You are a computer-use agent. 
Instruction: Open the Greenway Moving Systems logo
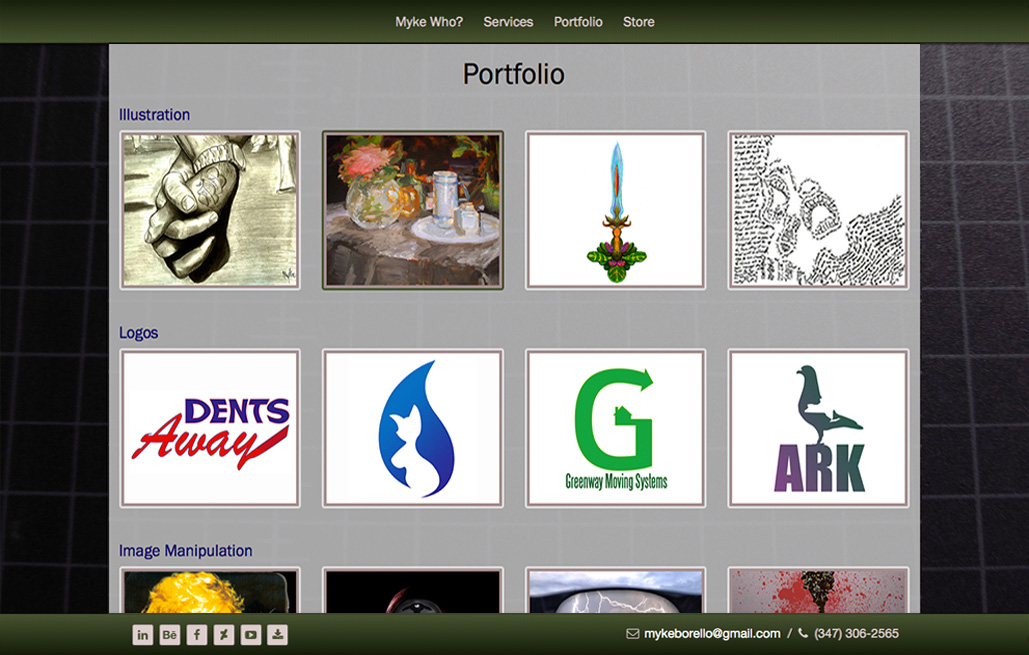click(x=616, y=429)
